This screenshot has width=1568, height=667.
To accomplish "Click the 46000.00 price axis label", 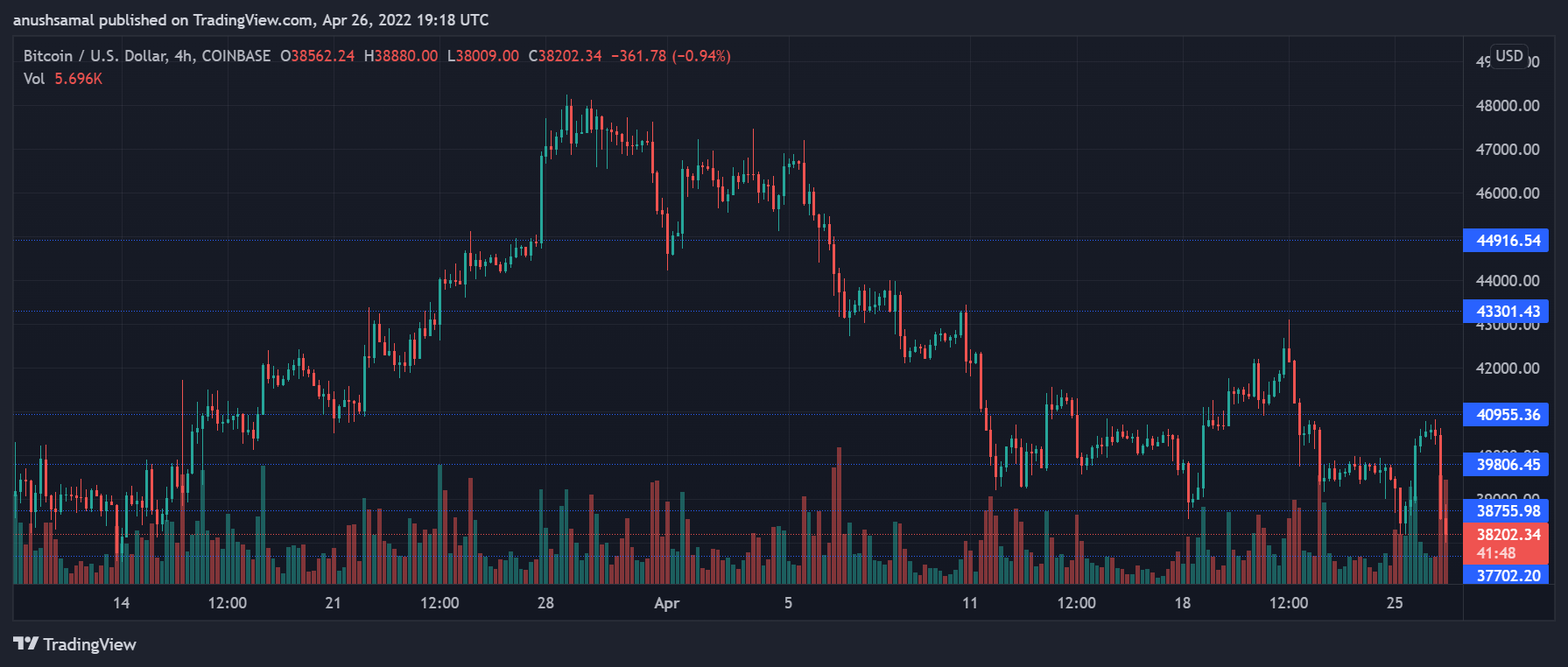I will (x=1507, y=193).
